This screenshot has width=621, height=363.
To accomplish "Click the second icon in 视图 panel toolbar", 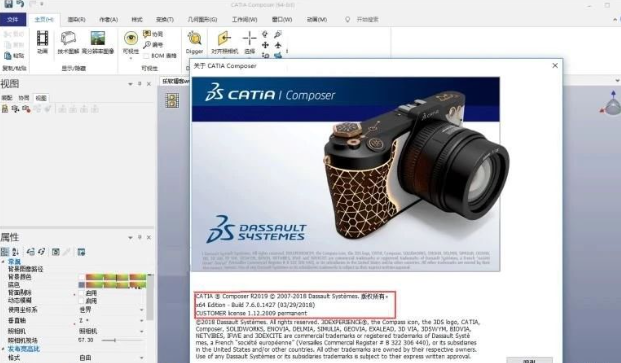I will [15, 109].
